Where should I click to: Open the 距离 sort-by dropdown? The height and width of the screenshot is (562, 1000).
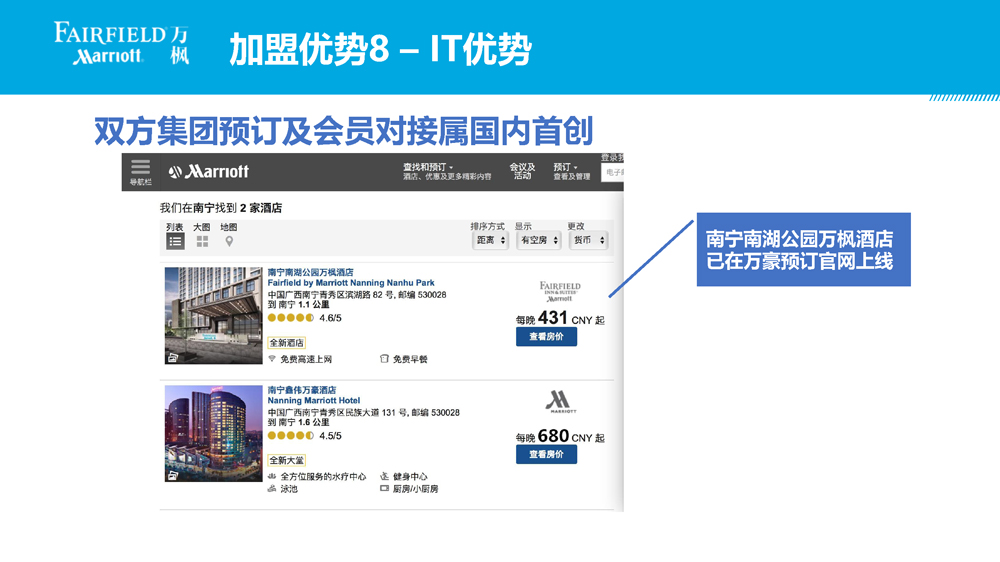(x=490, y=240)
